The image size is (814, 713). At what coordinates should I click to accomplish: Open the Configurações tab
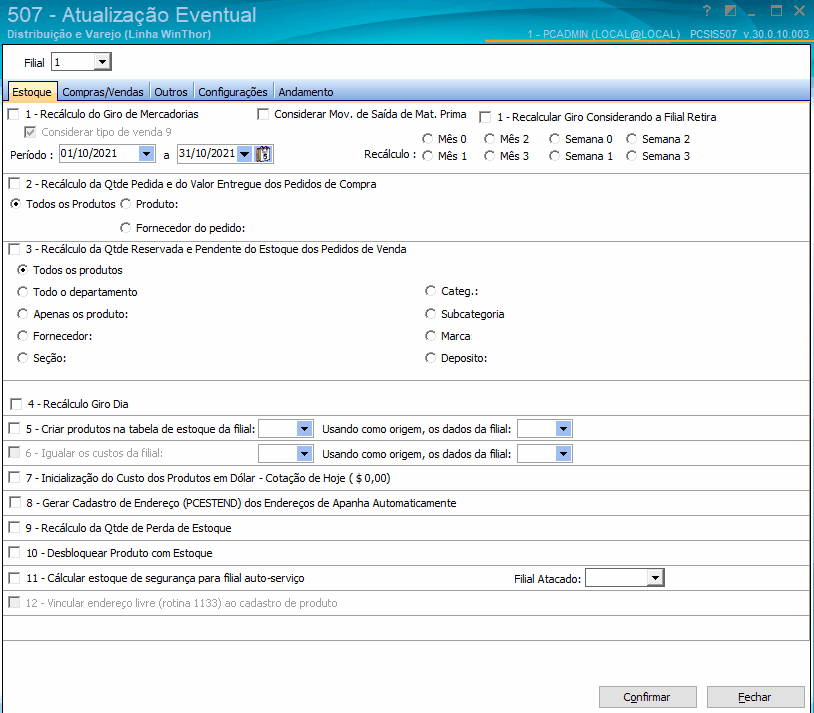(233, 92)
